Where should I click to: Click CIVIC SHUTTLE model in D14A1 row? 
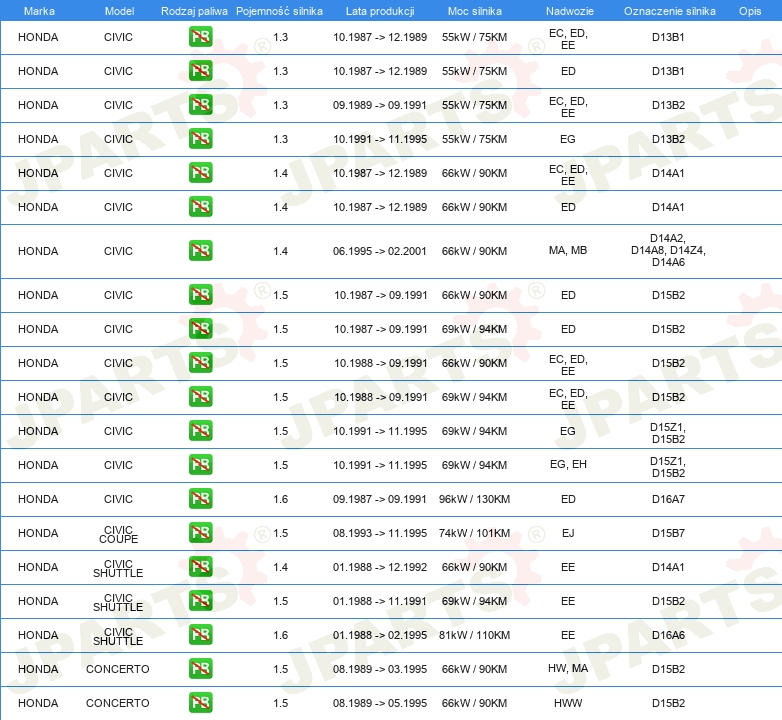[x=118, y=568]
